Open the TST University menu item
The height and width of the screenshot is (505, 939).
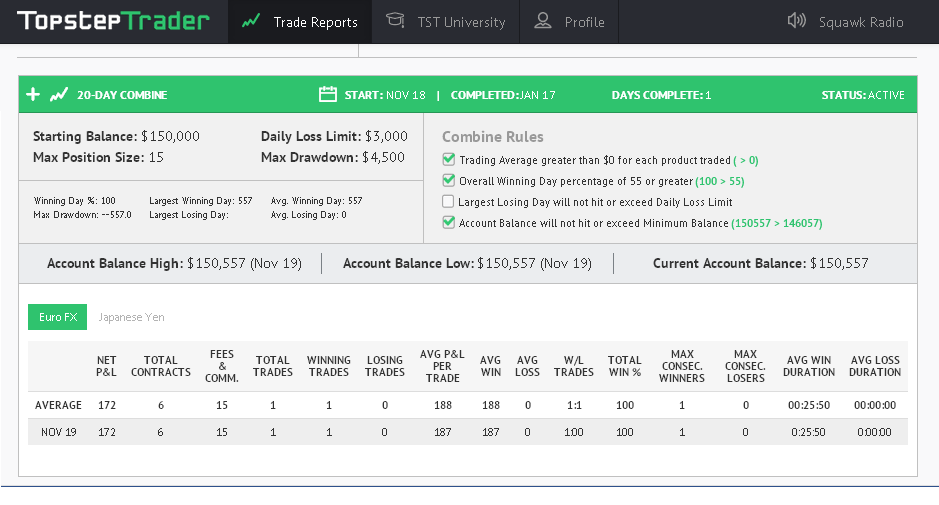click(x=446, y=22)
